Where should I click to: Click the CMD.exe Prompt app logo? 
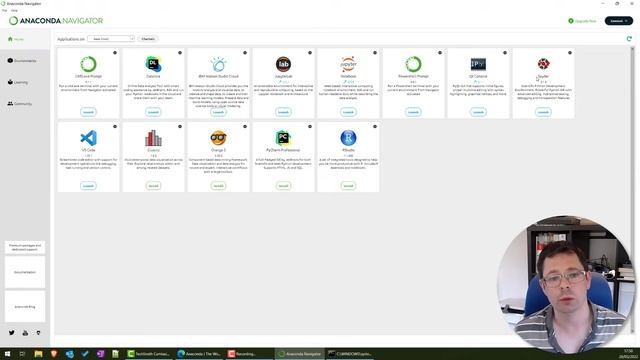click(x=88, y=64)
